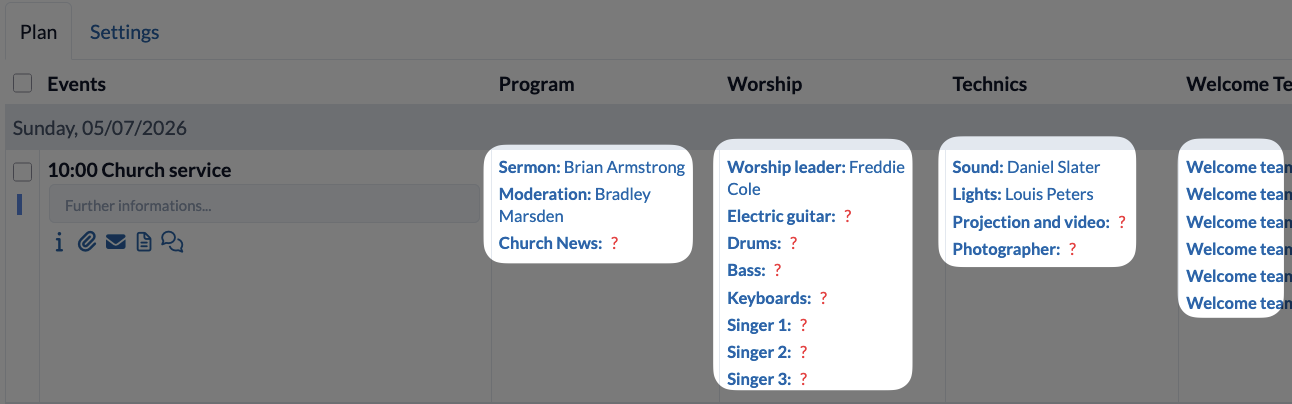Click the Moderation: Bradley Marsden entry
The width and height of the screenshot is (1292, 404).
click(575, 205)
